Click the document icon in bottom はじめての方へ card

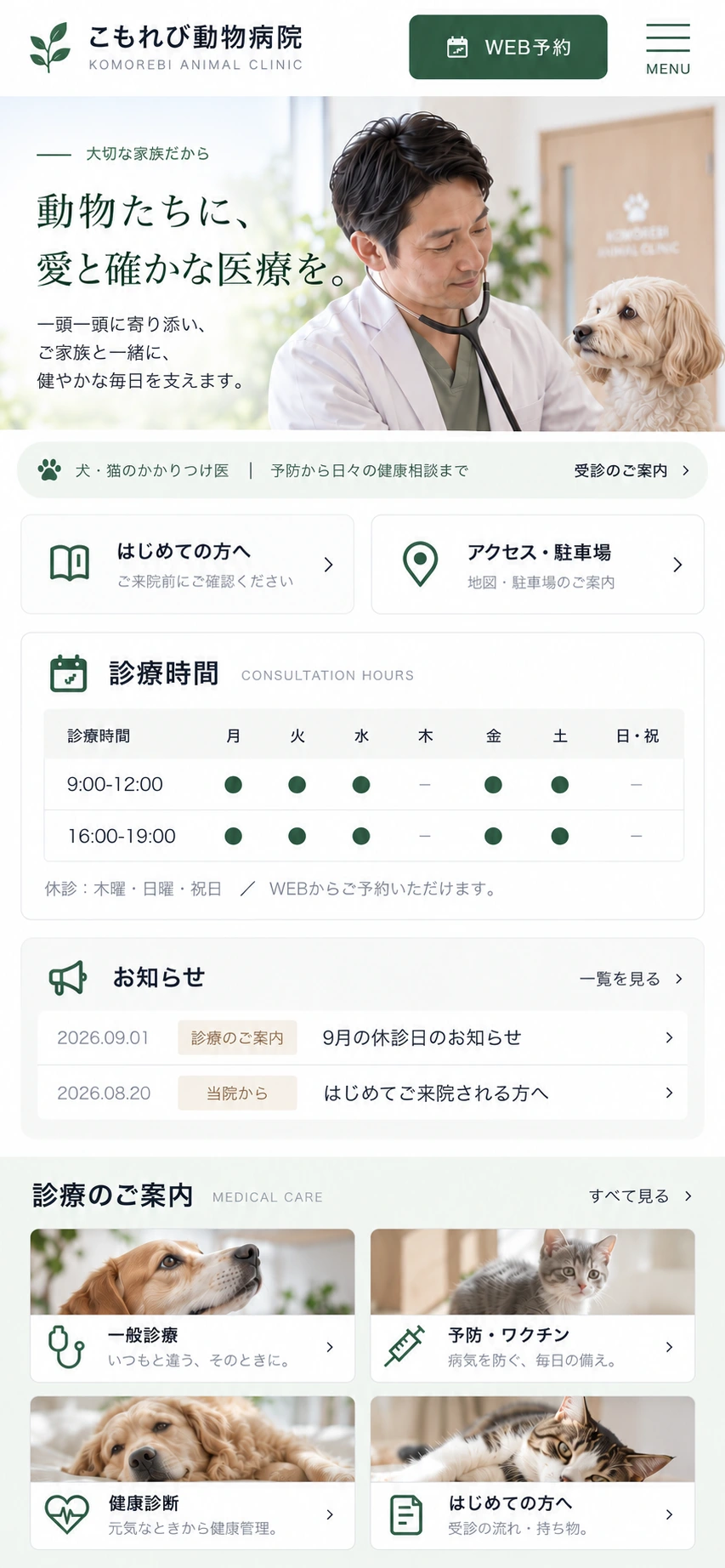405,1514
